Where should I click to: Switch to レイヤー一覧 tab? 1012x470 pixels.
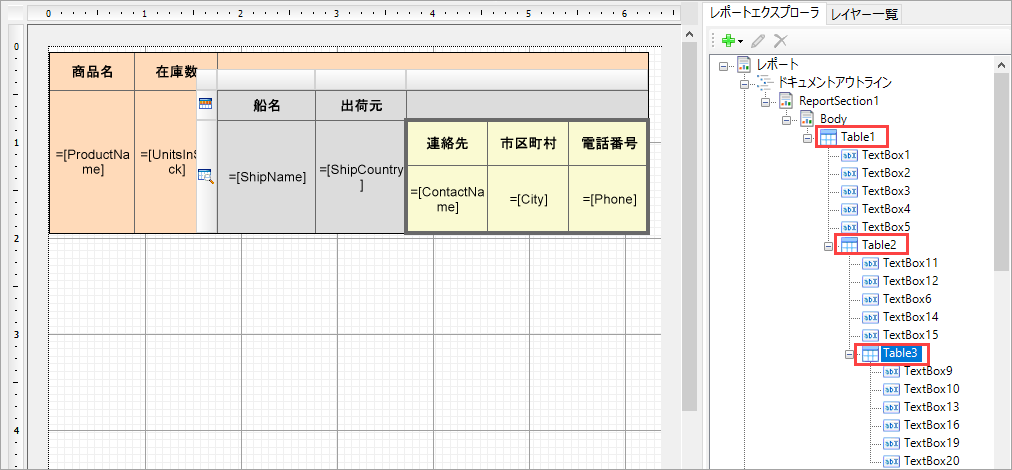coord(864,14)
